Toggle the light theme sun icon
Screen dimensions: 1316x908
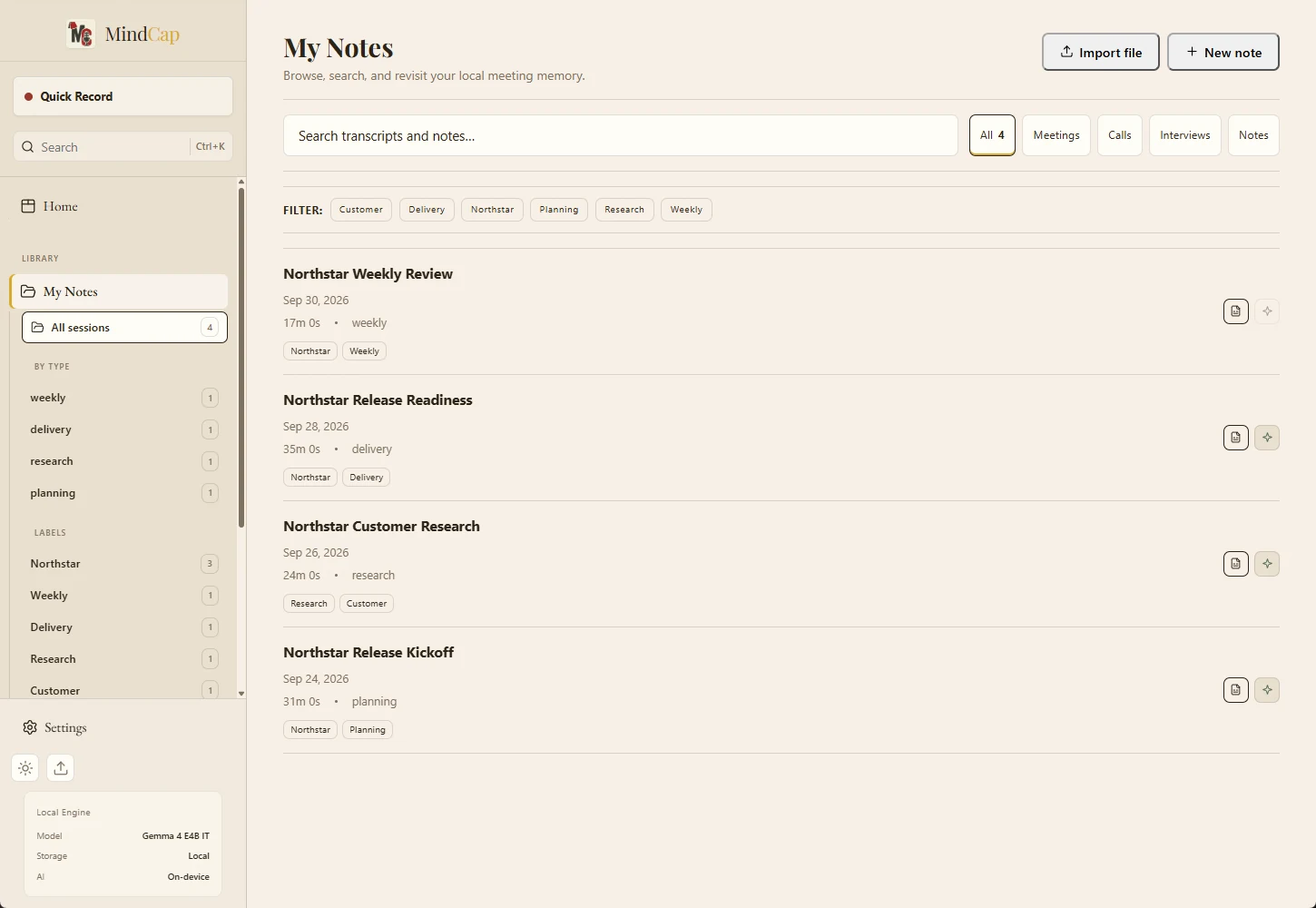pyautogui.click(x=25, y=768)
